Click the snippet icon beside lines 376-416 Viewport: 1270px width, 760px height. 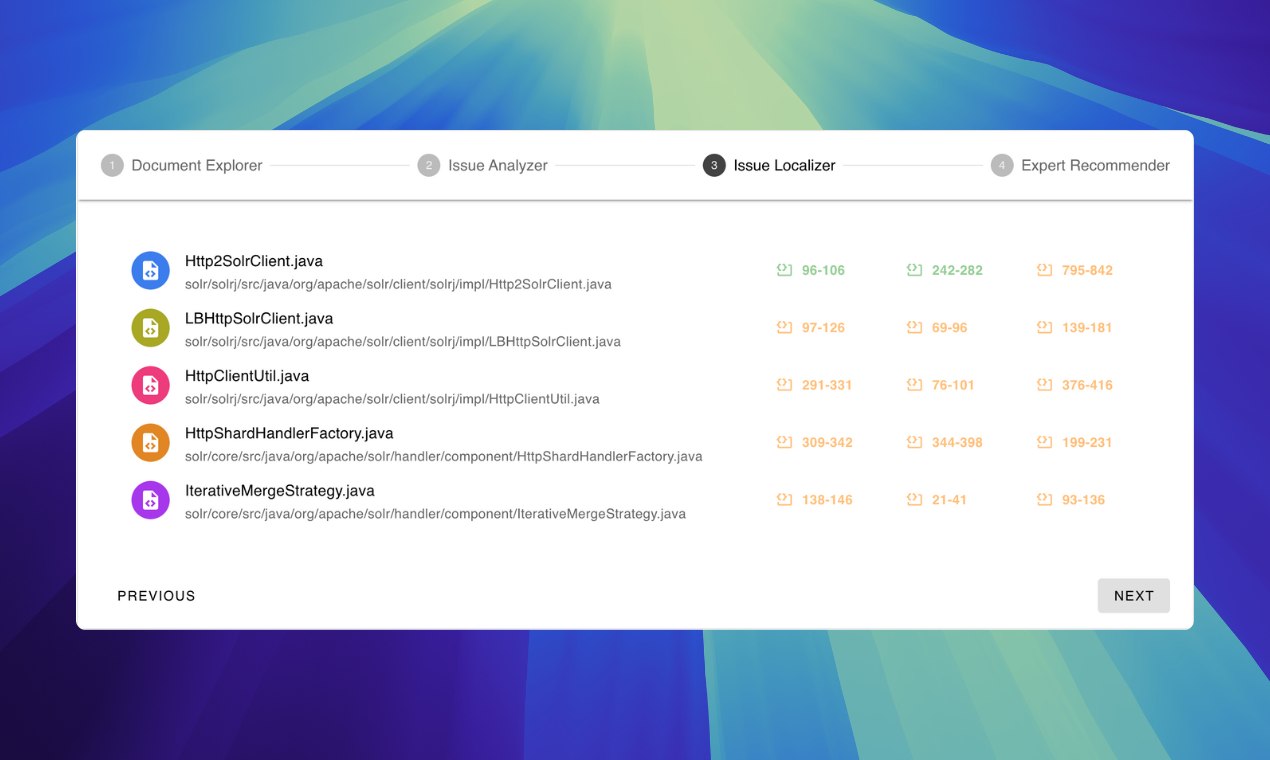click(x=1044, y=385)
